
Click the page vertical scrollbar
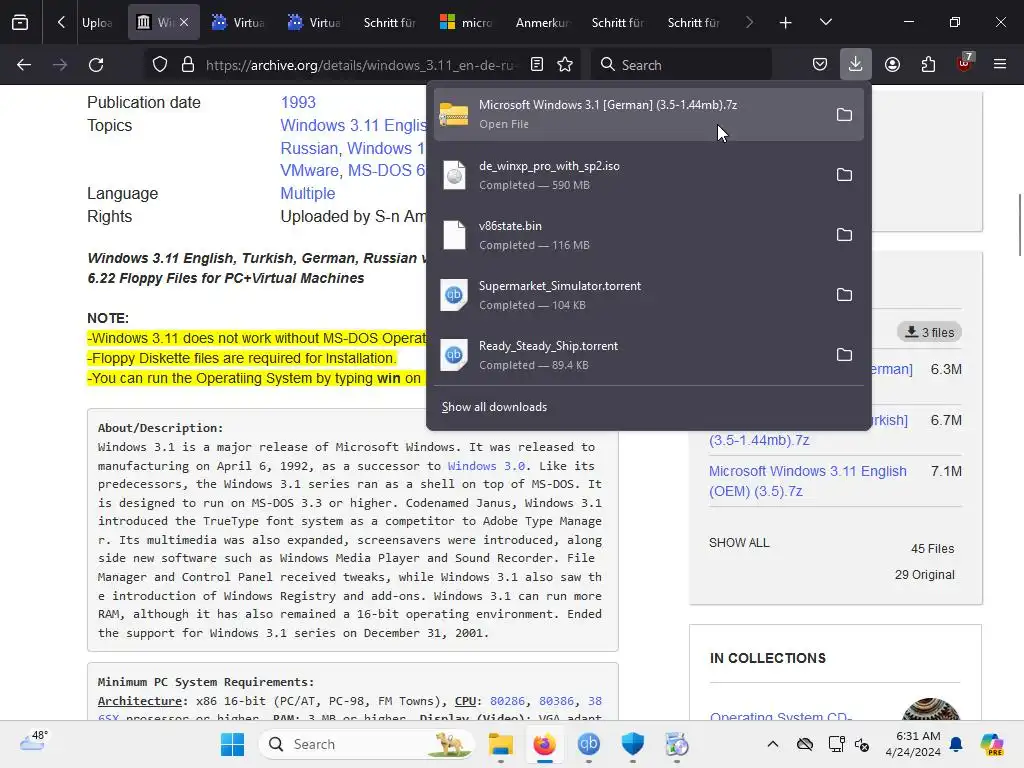pos(1019,225)
